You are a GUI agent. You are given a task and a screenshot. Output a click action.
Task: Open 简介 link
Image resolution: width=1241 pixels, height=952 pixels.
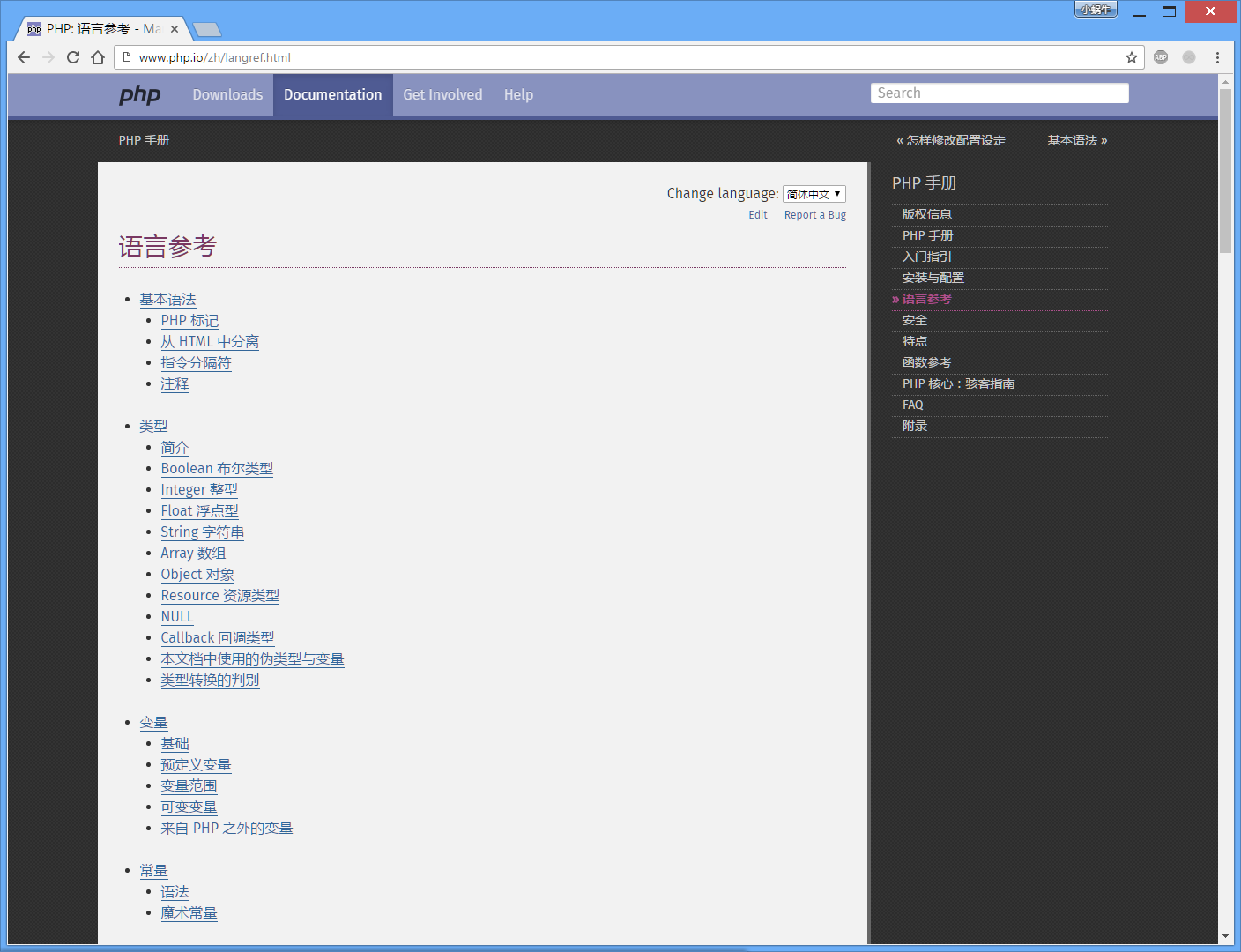coord(175,448)
